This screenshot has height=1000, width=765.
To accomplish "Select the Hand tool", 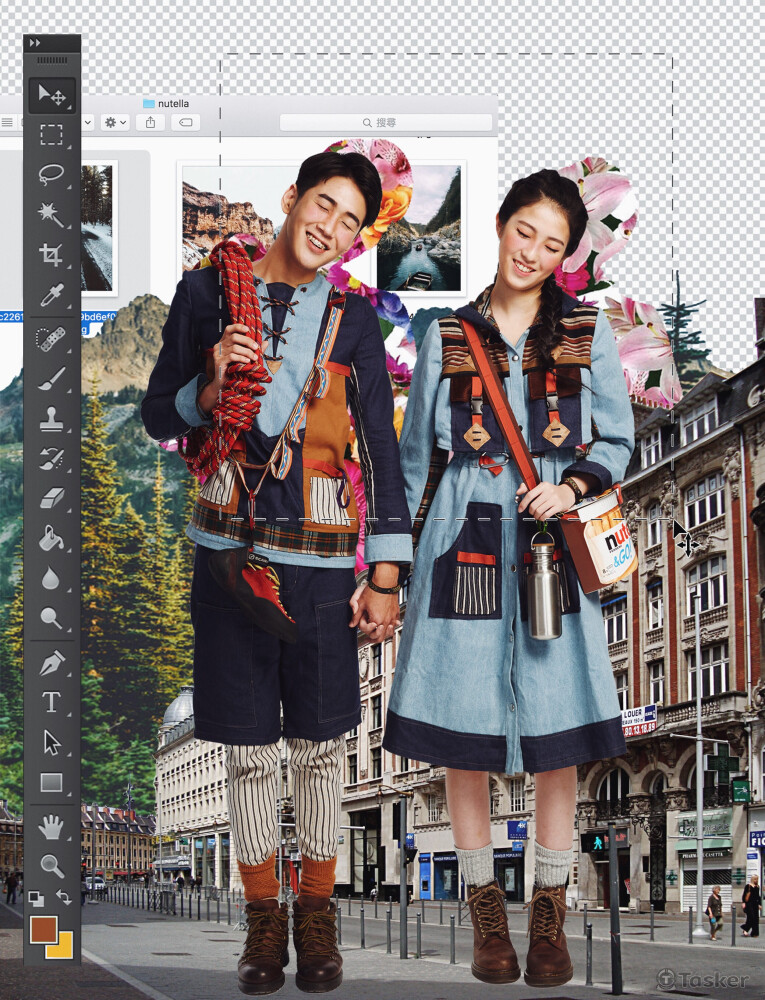I will click(x=51, y=826).
